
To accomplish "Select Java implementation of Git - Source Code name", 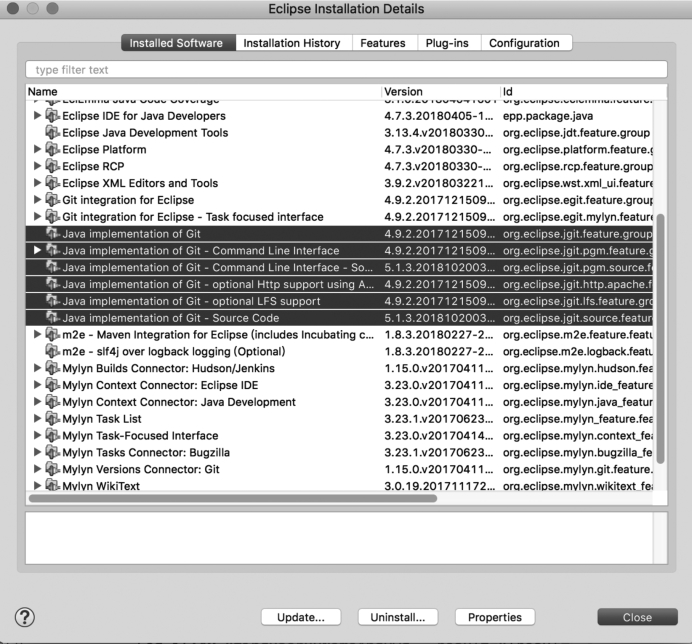I will coord(171,318).
